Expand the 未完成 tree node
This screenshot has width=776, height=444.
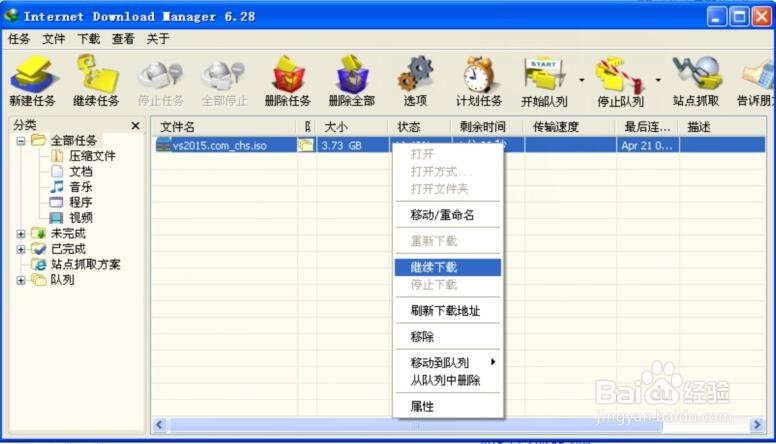(x=21, y=234)
